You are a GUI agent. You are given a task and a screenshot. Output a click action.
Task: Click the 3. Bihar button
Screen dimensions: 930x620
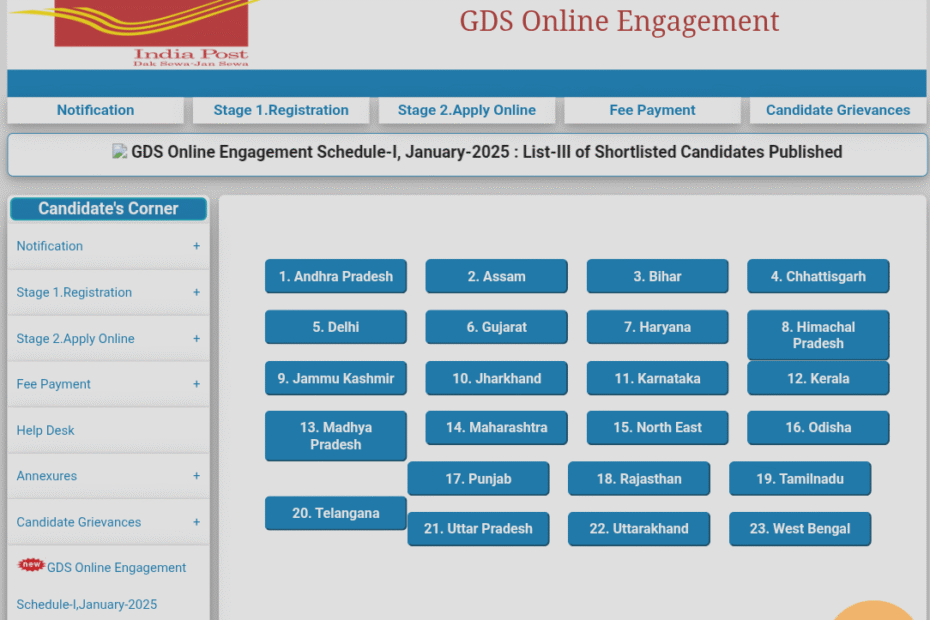[x=657, y=276]
